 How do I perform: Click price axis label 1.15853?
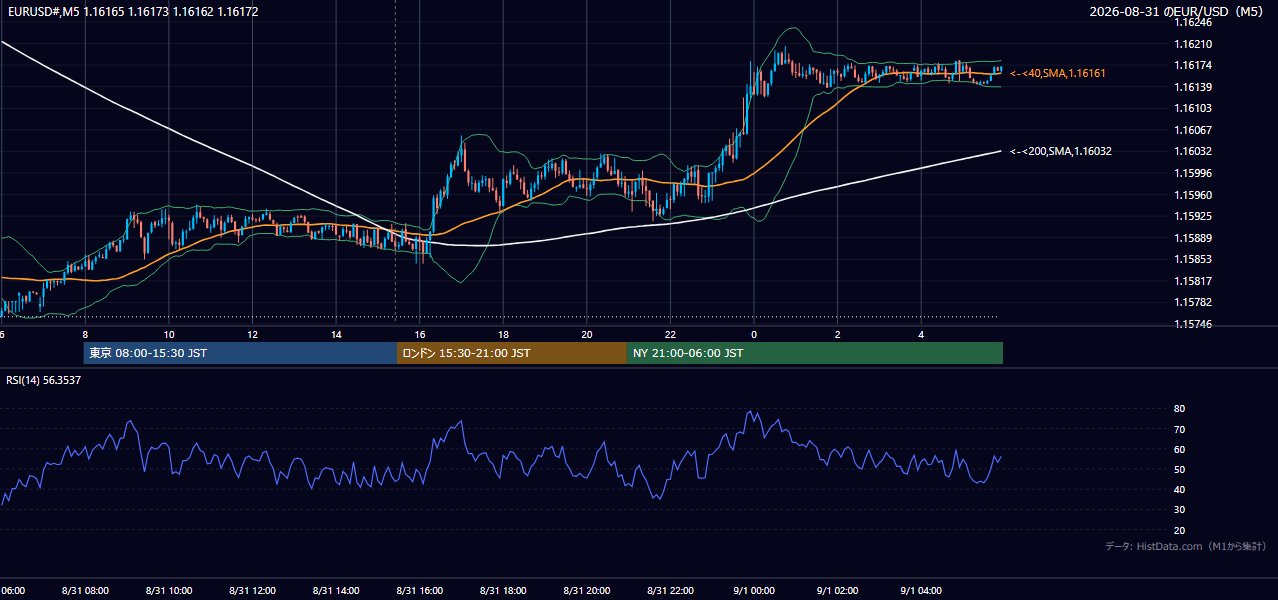(1192, 259)
